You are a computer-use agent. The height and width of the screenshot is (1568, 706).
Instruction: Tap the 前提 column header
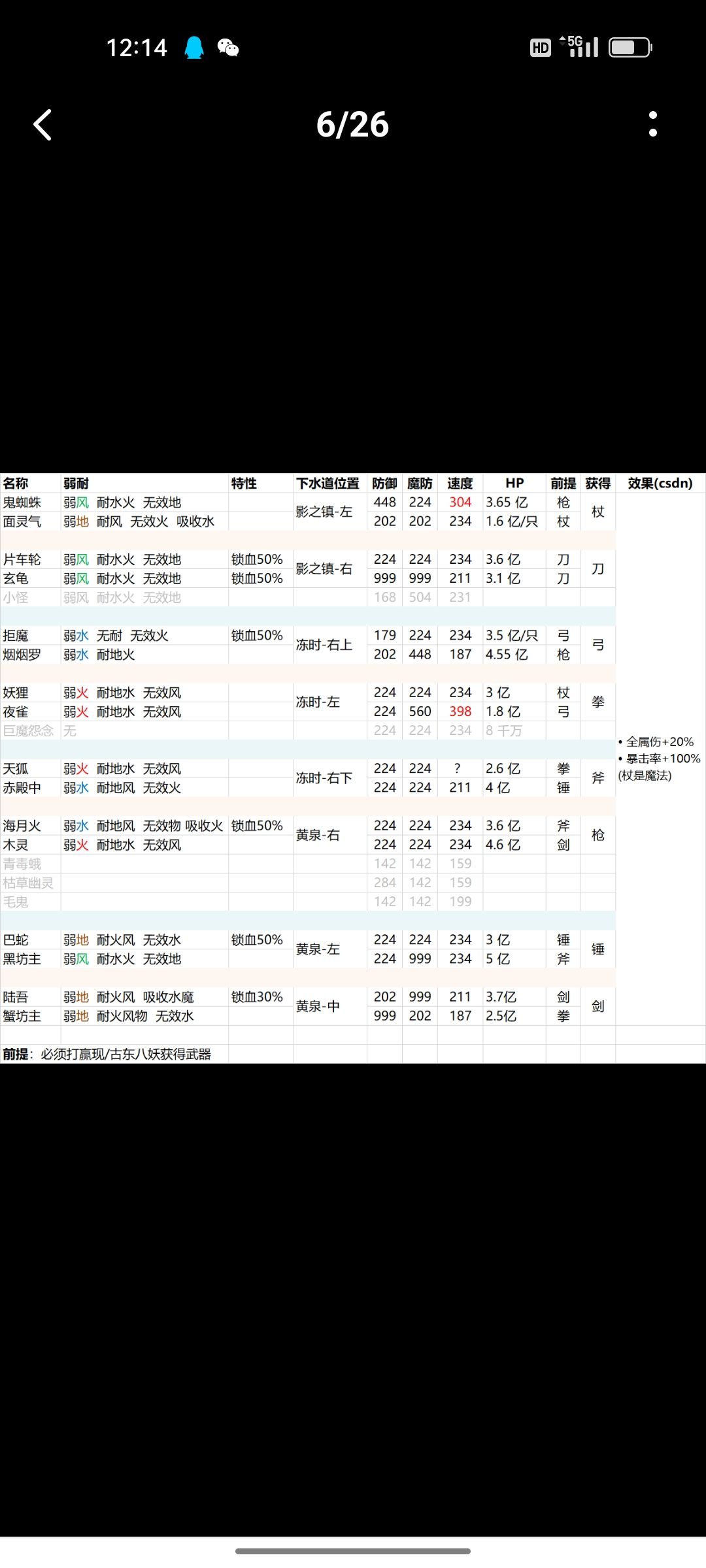tap(563, 483)
